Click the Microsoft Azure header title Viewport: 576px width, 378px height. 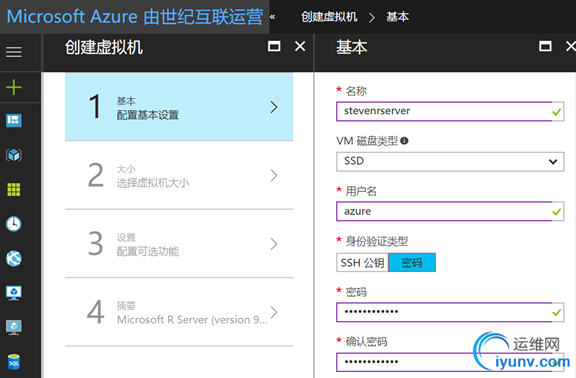click(135, 17)
